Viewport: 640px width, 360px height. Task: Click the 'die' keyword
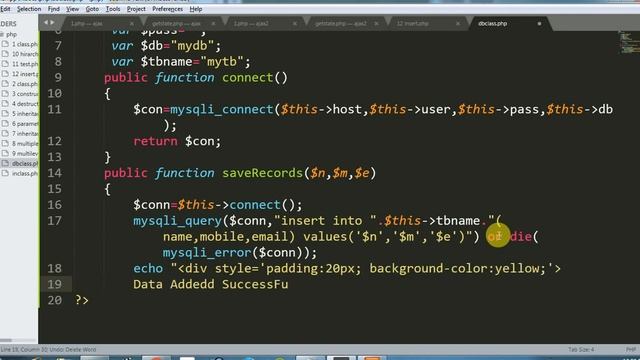[x=521, y=237]
